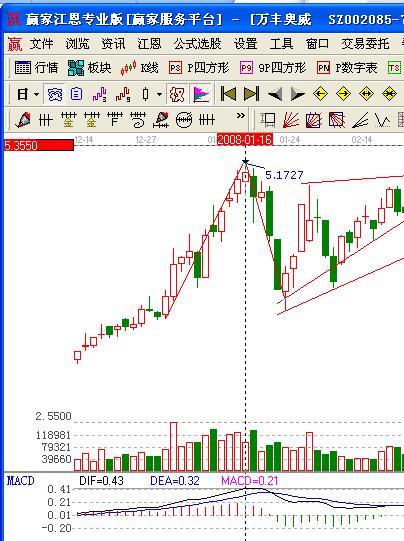Expand the candlestick style dropdown arrow

pyautogui.click(x=159, y=94)
